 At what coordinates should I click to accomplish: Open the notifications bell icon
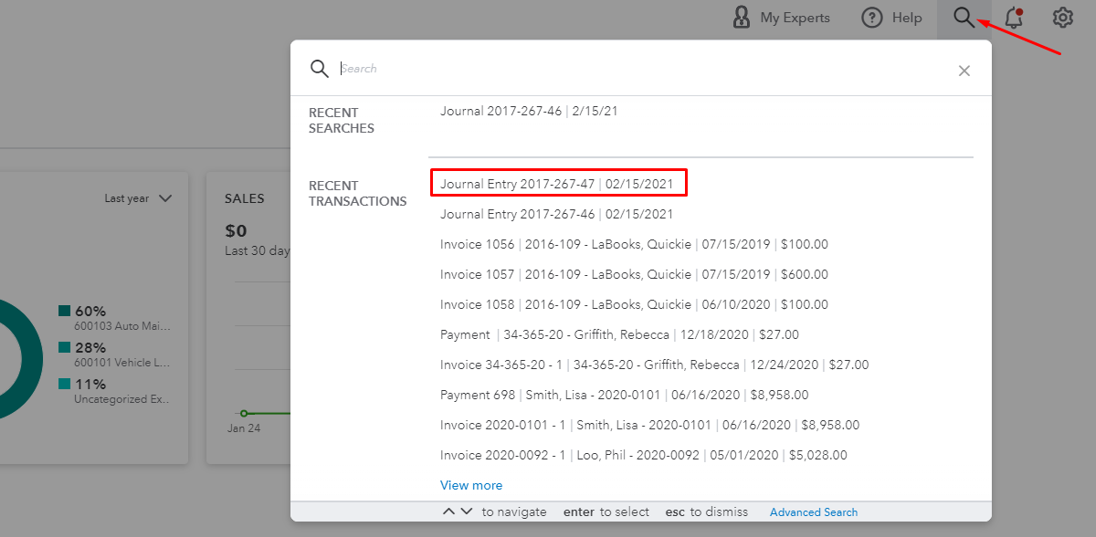pos(1014,18)
